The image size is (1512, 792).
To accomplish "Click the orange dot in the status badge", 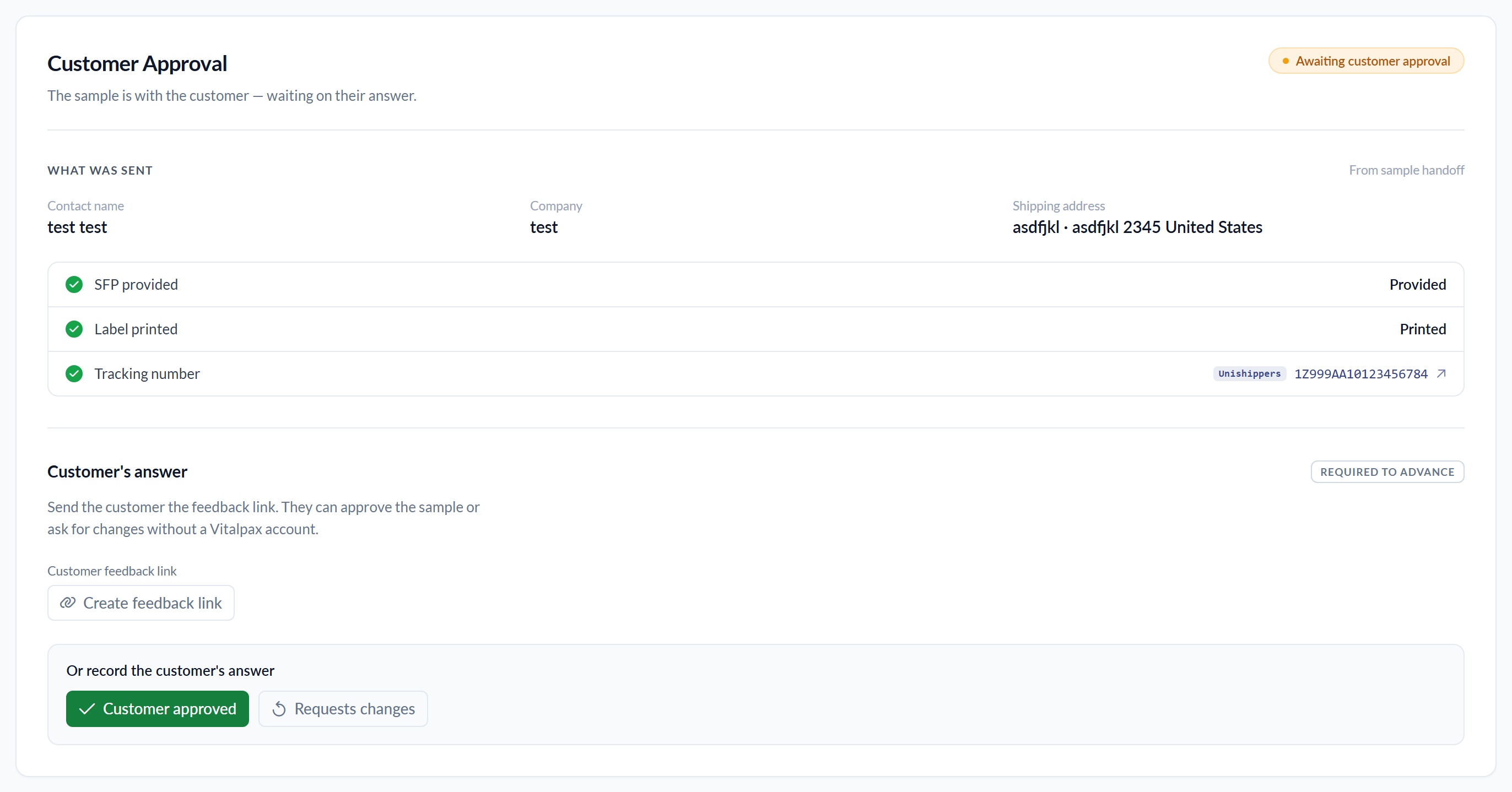I will (1286, 61).
